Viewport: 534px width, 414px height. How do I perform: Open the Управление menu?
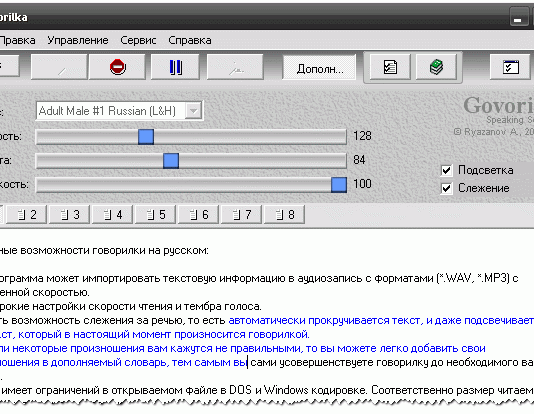point(78,40)
